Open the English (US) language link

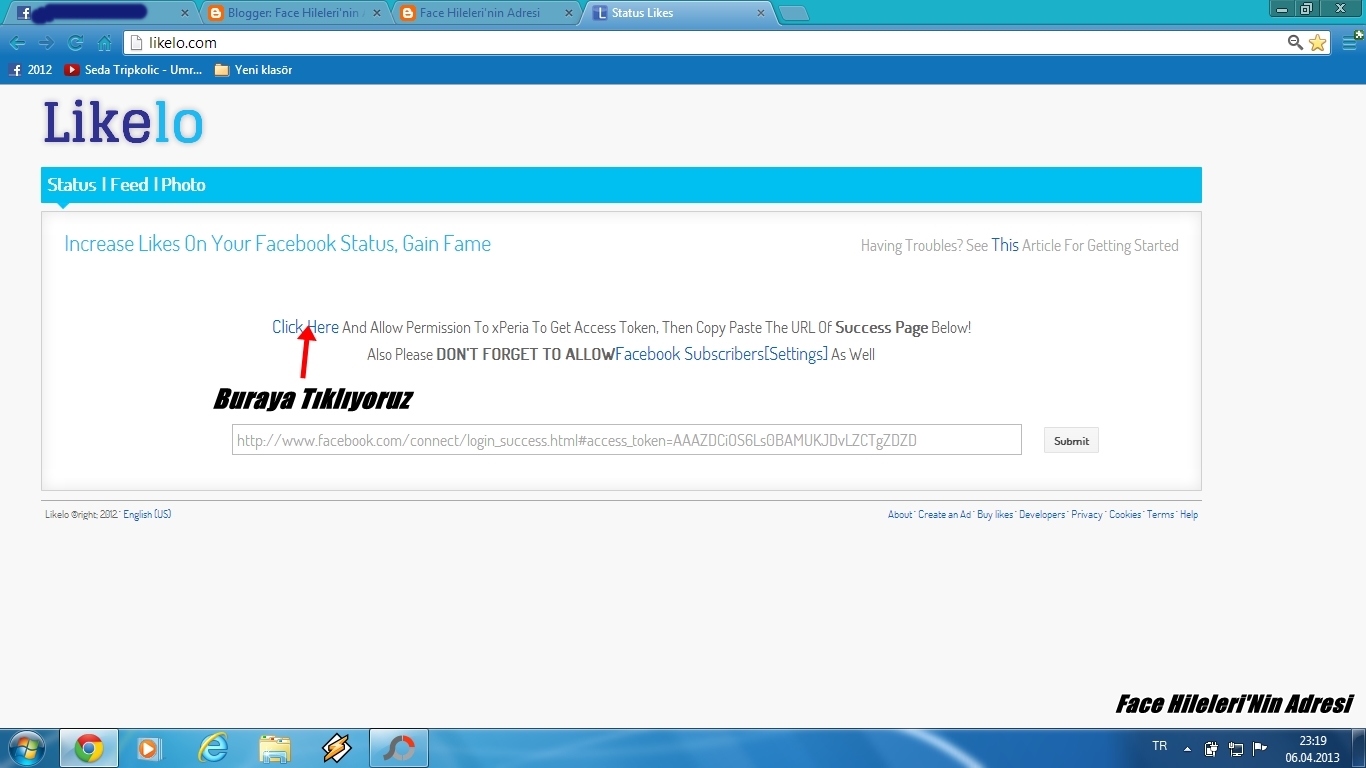click(147, 514)
